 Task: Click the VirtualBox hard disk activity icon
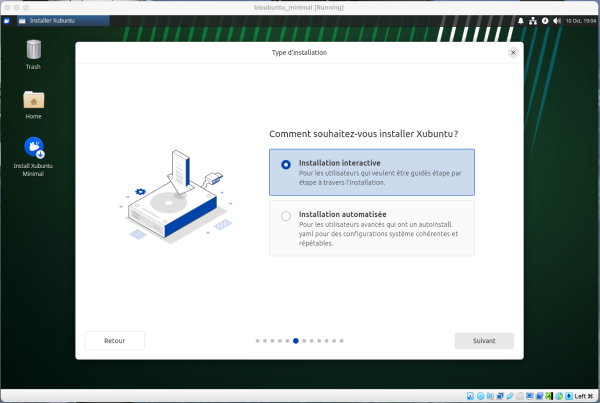470,396
